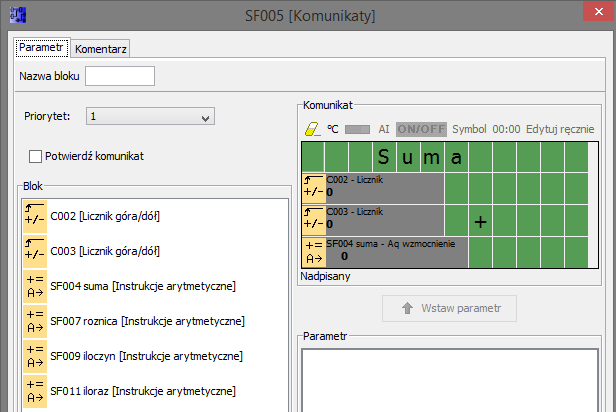This screenshot has width=616, height=412.
Task: Toggle the ON/OFF display option
Action: coord(421,129)
